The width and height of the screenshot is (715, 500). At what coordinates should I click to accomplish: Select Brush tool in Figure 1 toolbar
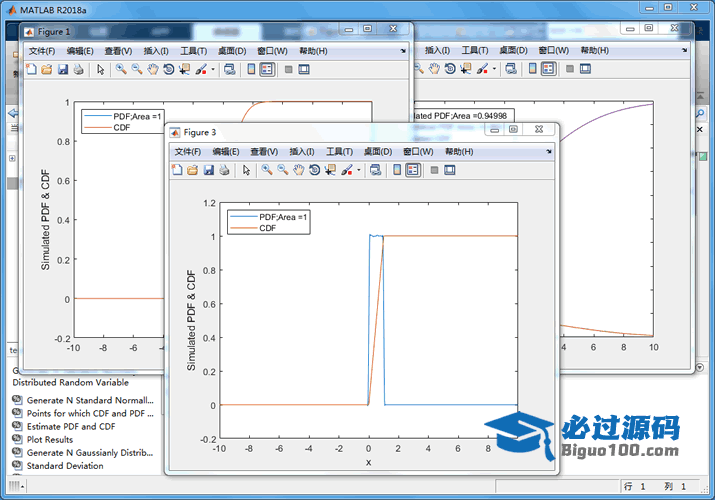tap(201, 69)
